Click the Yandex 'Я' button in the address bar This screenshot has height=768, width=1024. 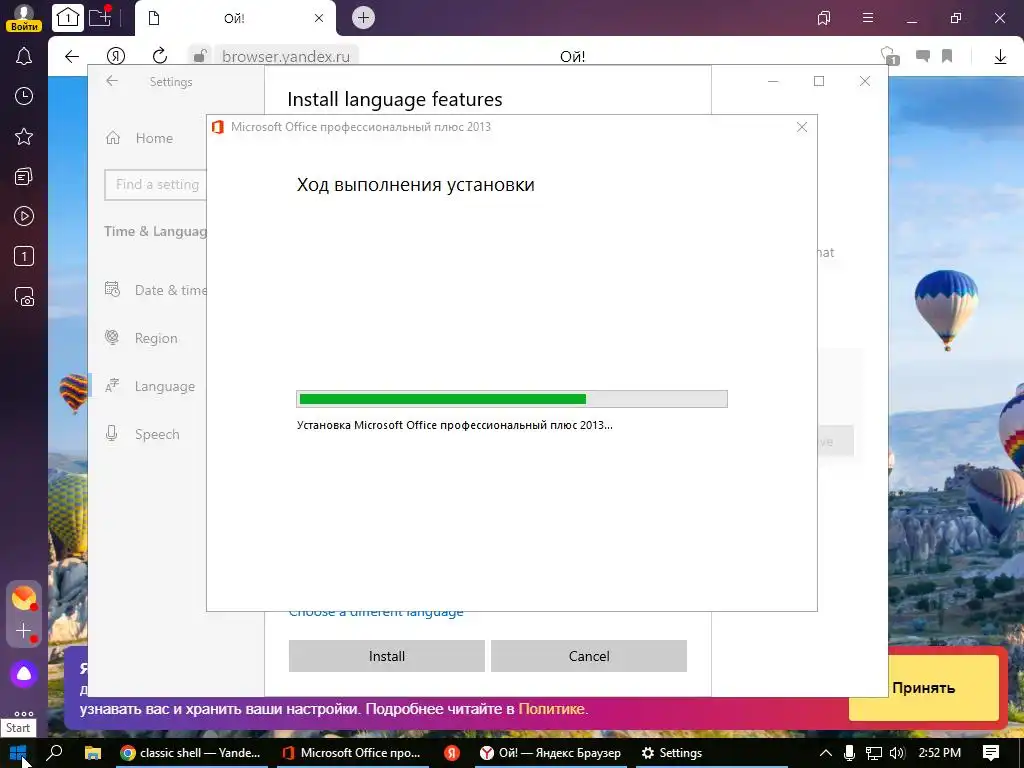point(116,56)
